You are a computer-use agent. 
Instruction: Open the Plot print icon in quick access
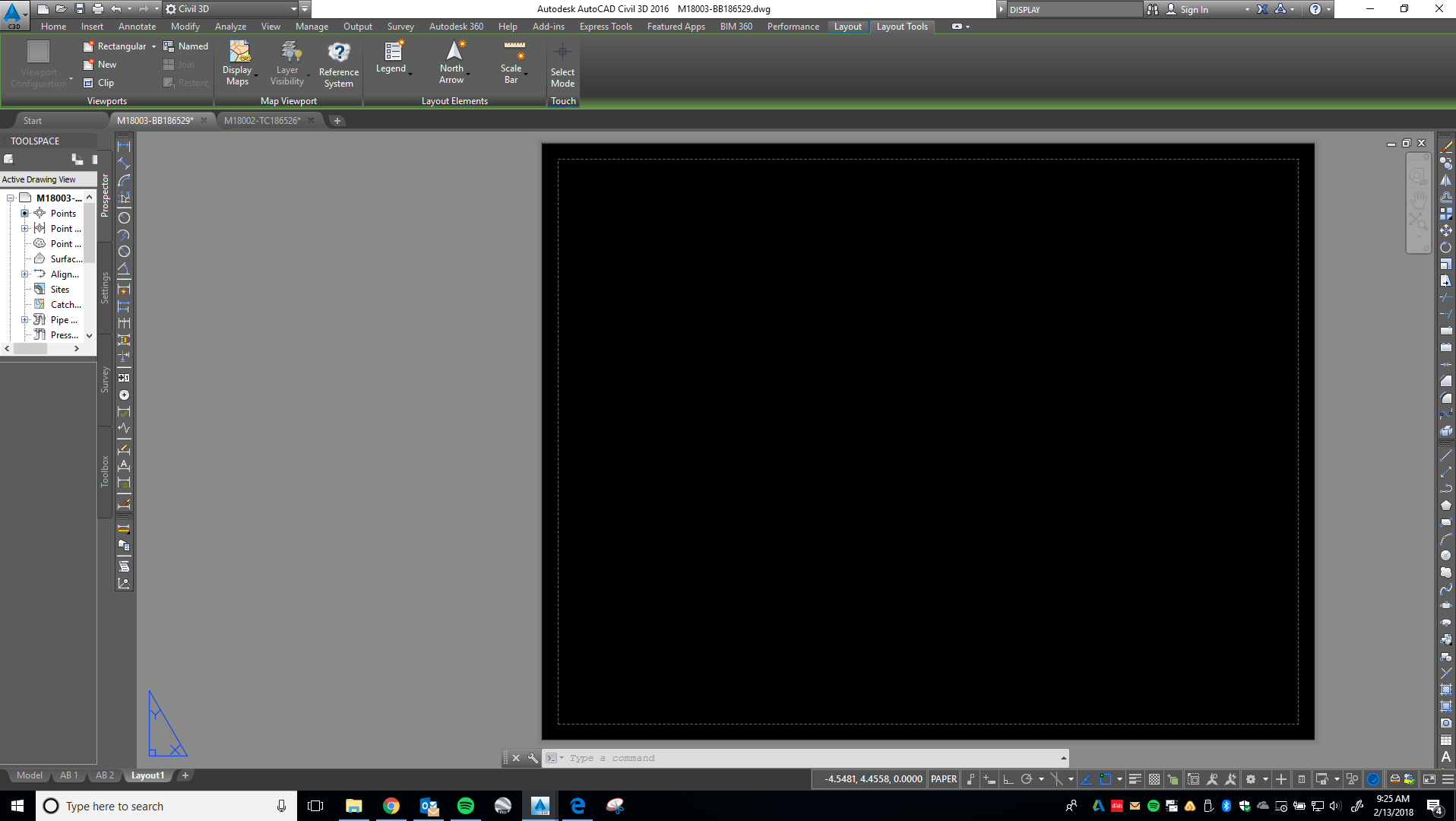(97, 9)
